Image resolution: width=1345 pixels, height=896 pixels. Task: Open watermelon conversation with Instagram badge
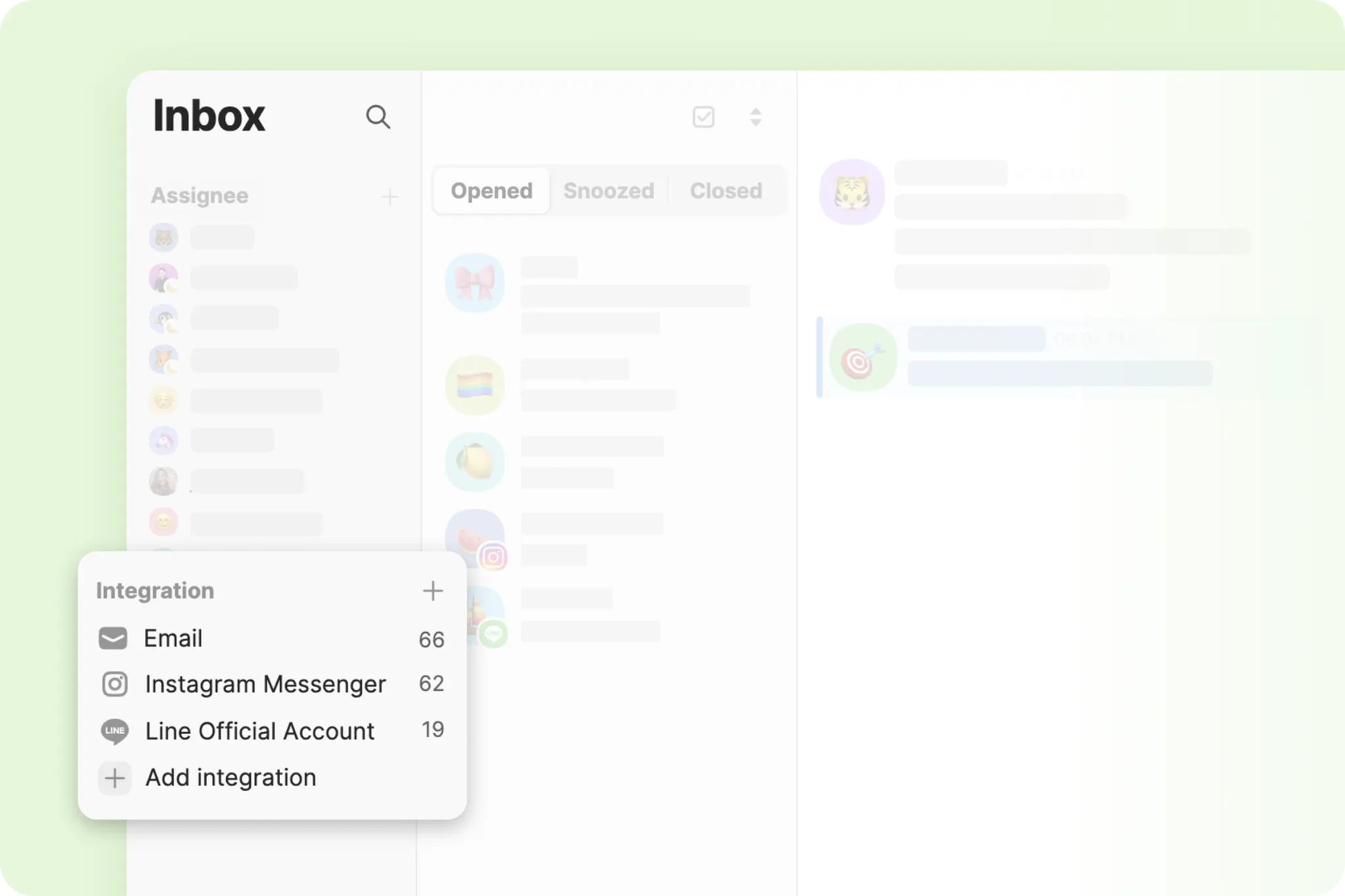[473, 535]
